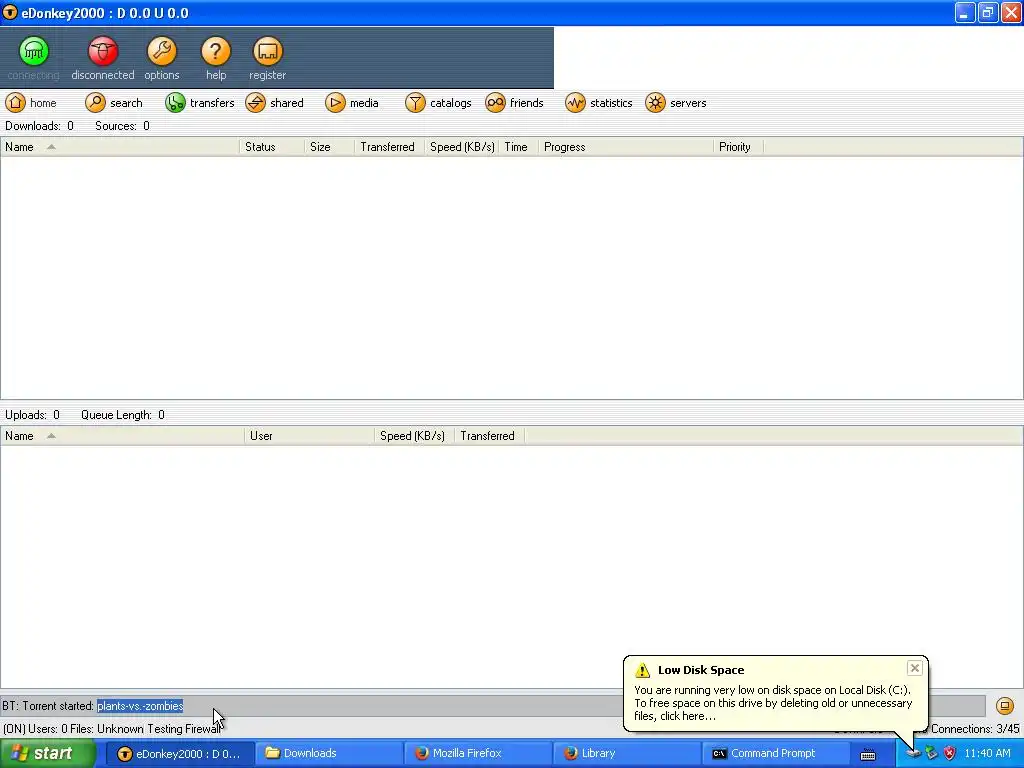This screenshot has width=1024, height=768.
Task: Click the Queue Length: 0 label
Action: click(123, 415)
